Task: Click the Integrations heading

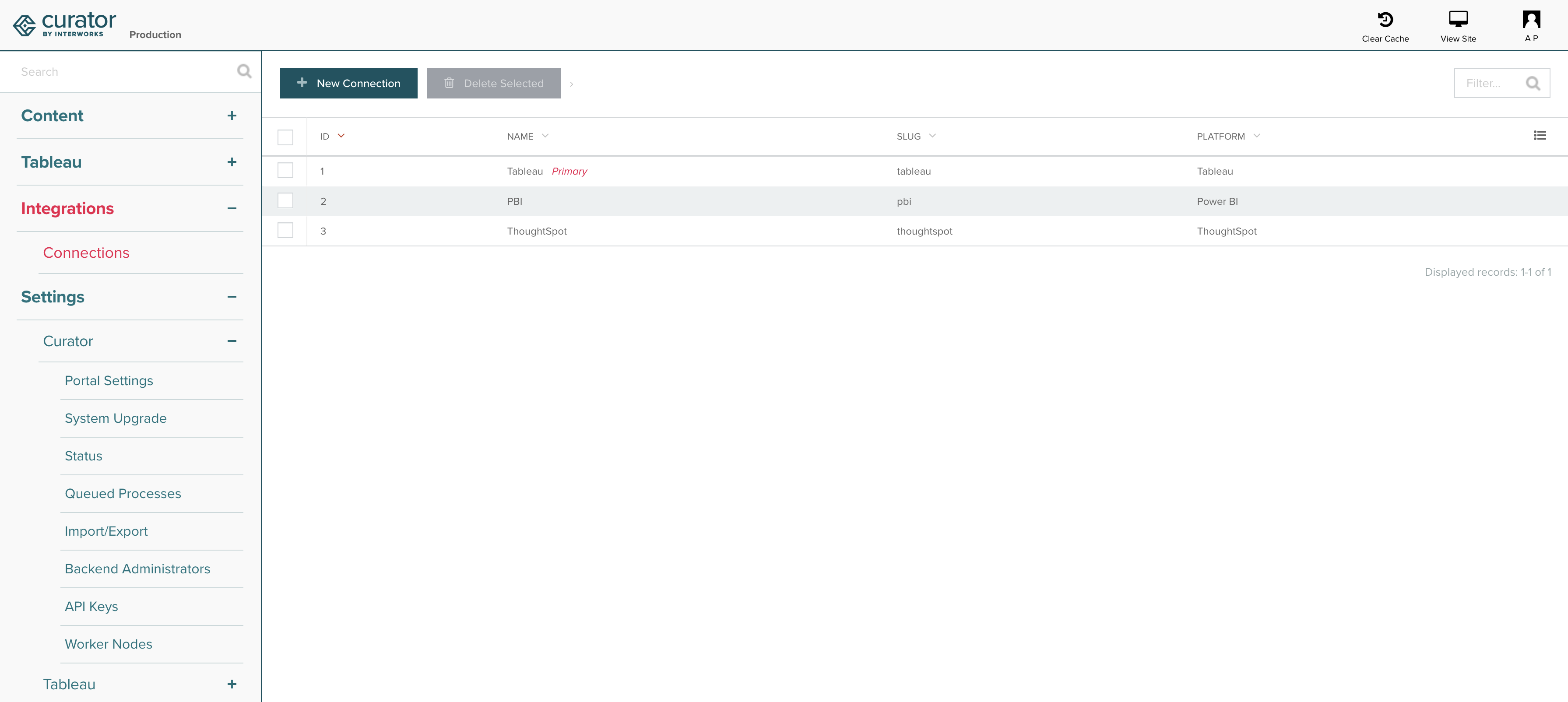Action: click(x=67, y=209)
